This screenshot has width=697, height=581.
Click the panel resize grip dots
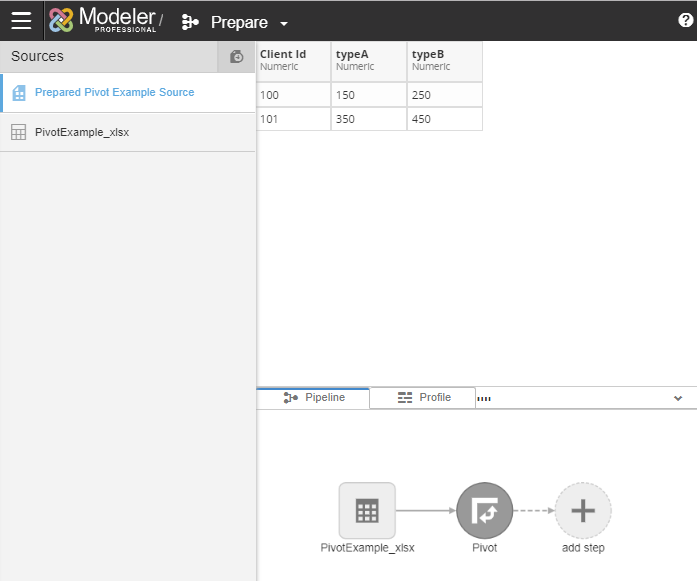click(x=484, y=398)
